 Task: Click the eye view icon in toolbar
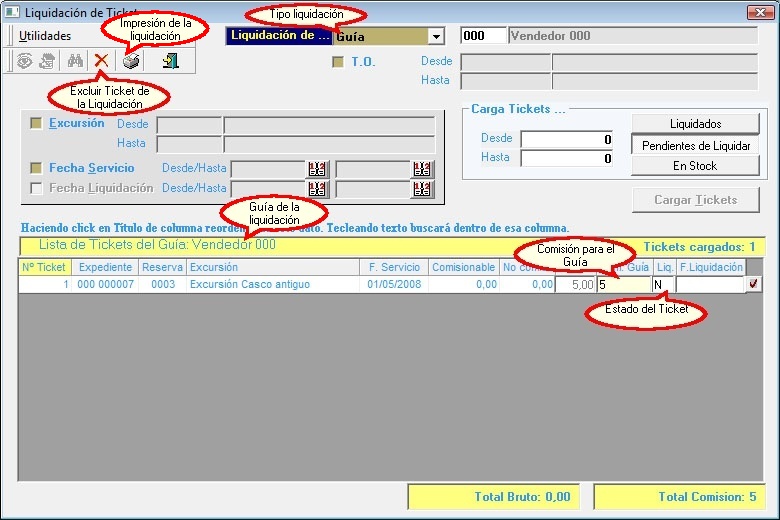pyautogui.click(x=25, y=61)
